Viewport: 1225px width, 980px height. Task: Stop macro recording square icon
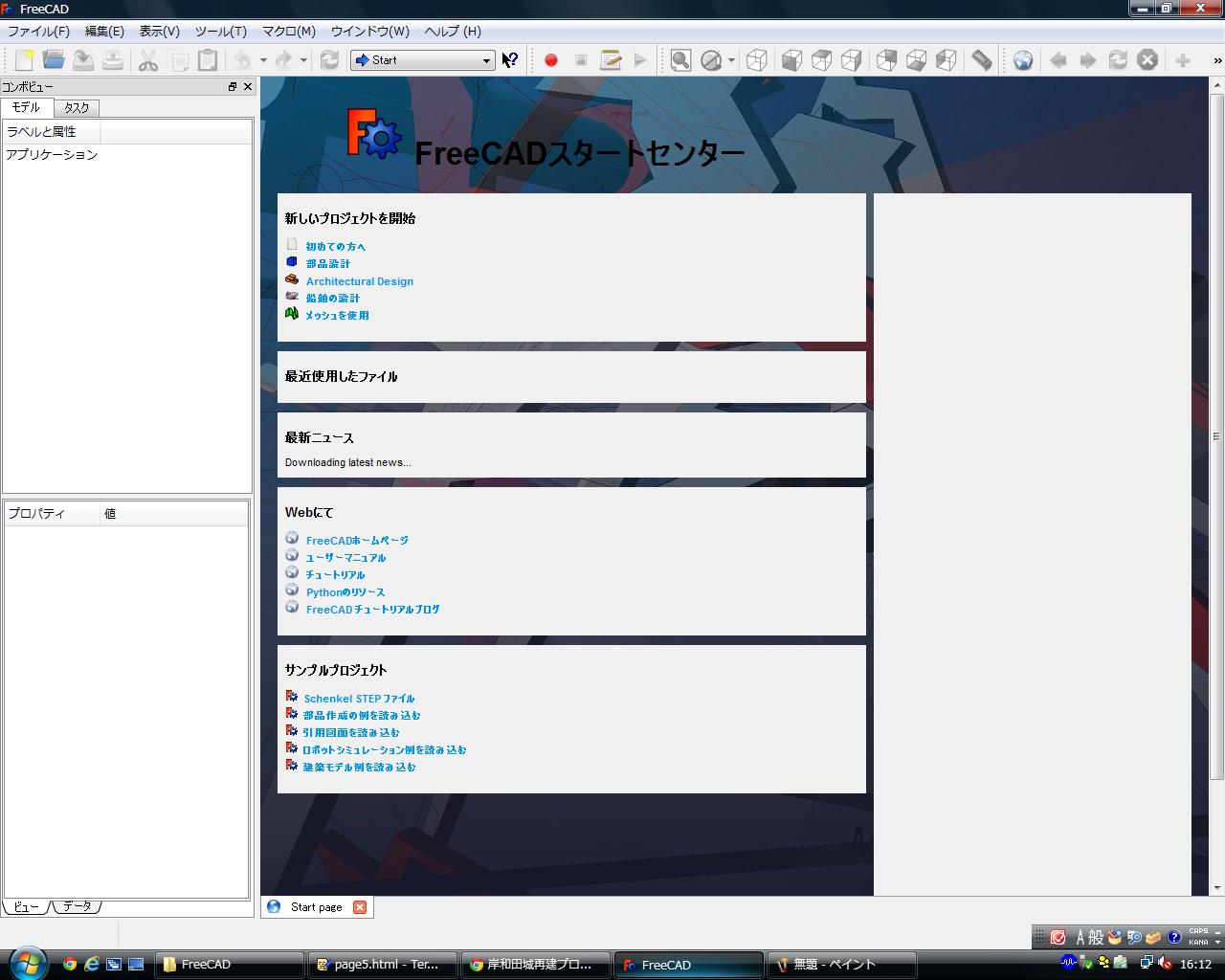(x=581, y=60)
